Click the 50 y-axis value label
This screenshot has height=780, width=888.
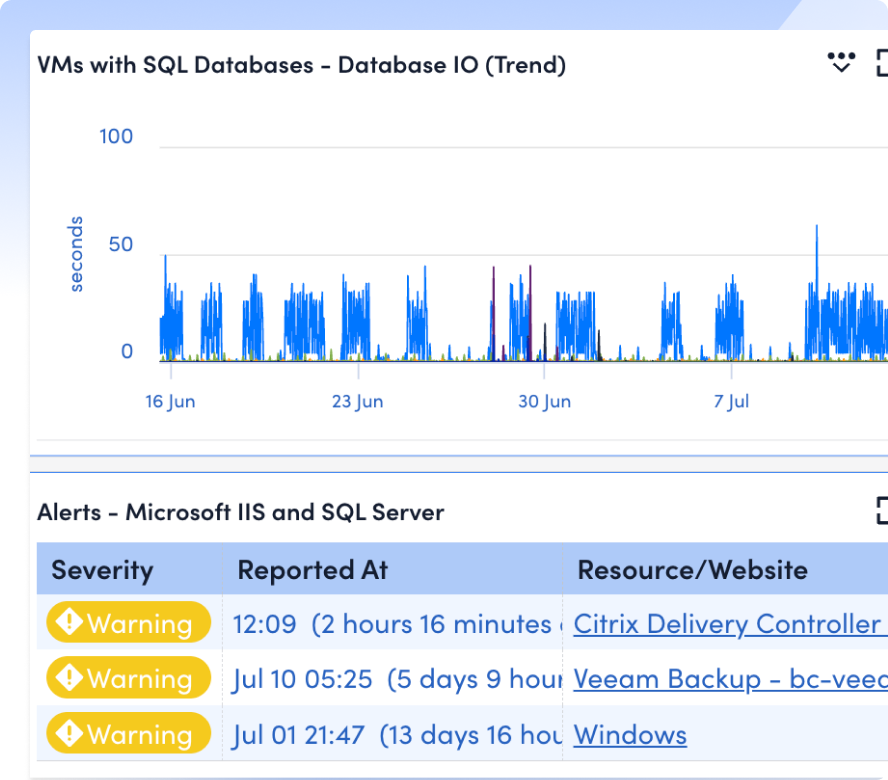pos(121,244)
